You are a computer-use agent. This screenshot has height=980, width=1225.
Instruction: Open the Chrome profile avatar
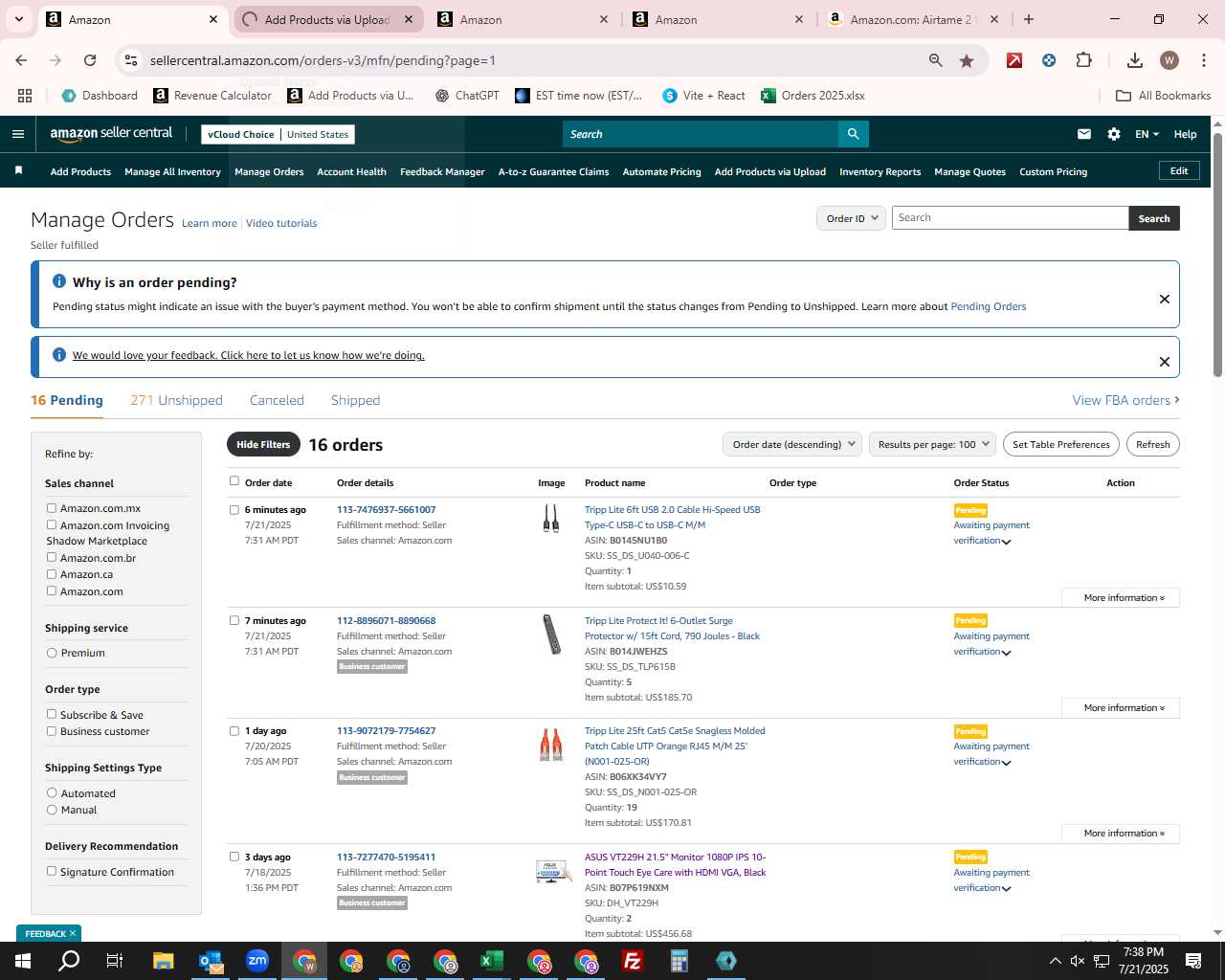[x=1169, y=60]
